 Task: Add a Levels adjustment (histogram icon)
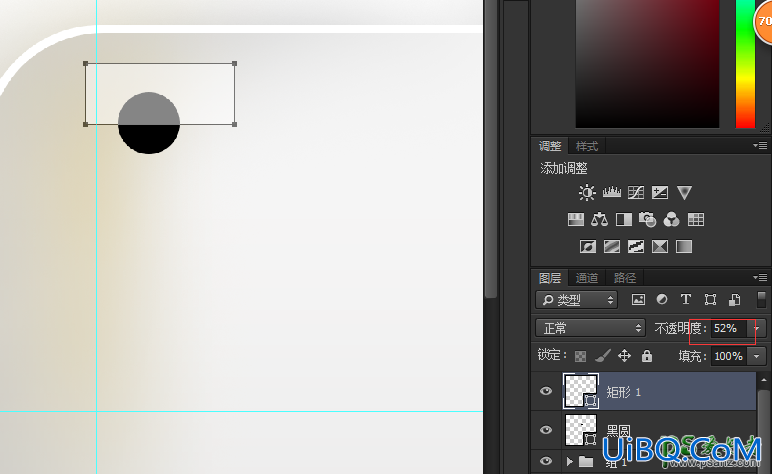coord(611,192)
